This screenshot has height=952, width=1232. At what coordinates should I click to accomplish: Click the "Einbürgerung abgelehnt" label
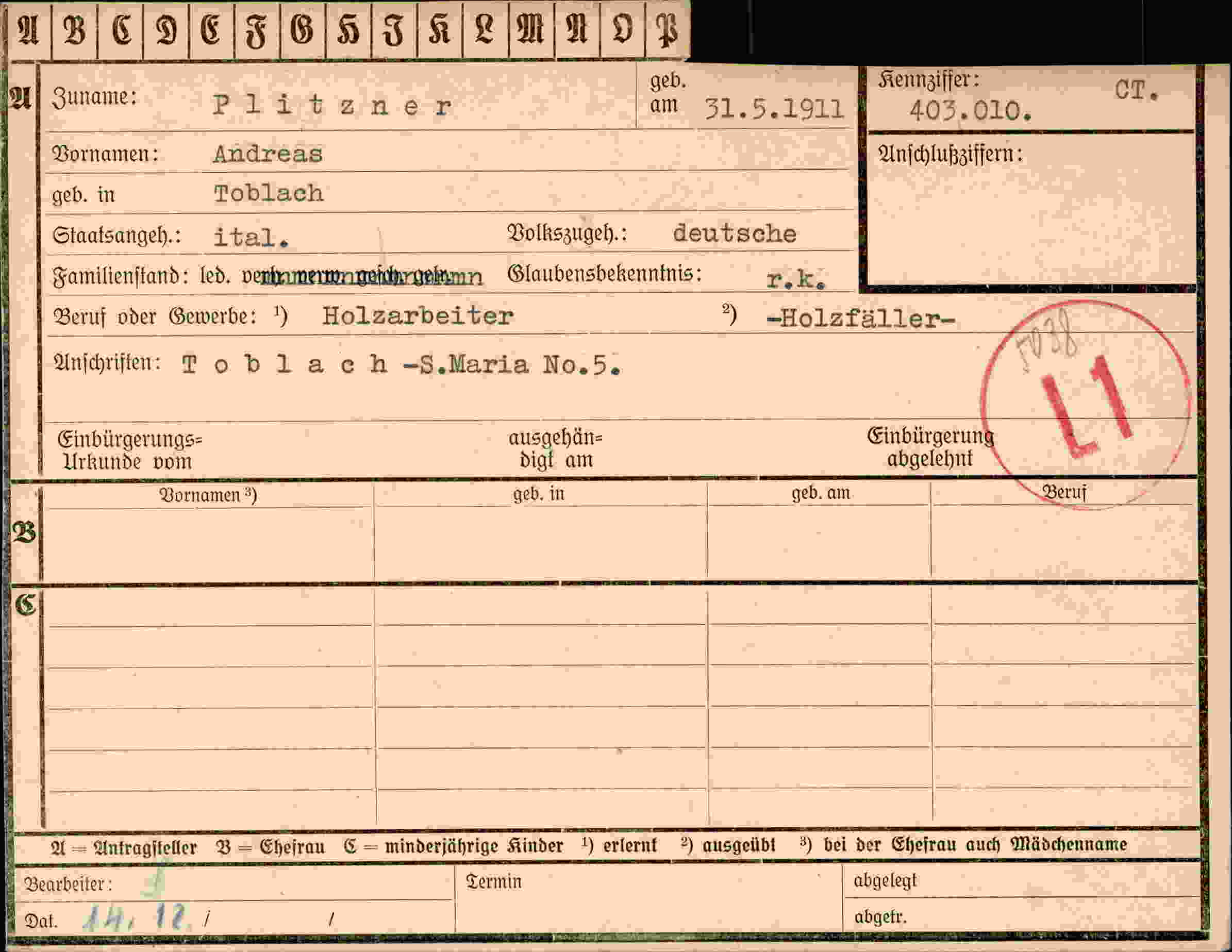pyautogui.click(x=930, y=447)
